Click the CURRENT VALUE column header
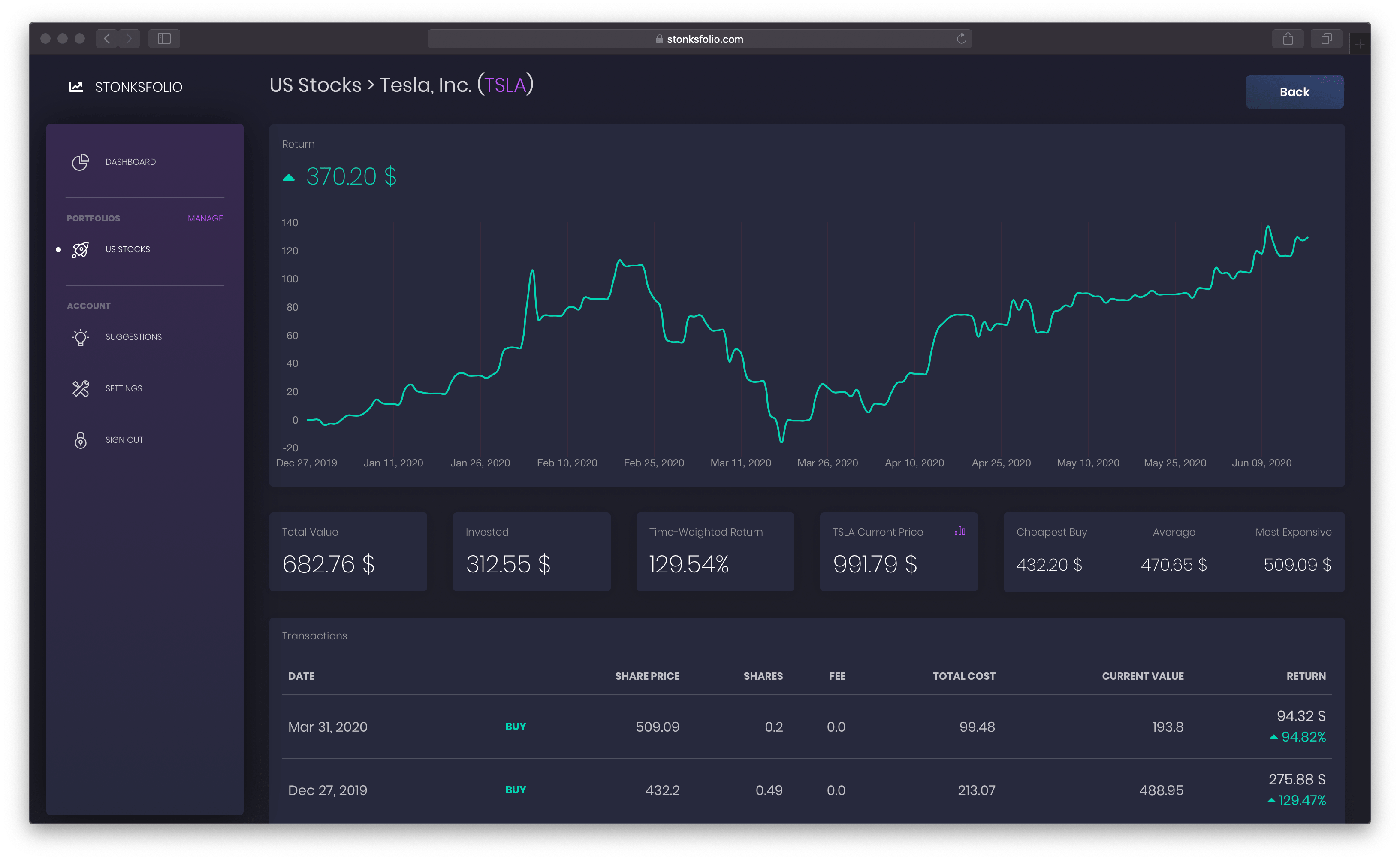This screenshot has width=1400, height=860. (1143, 676)
